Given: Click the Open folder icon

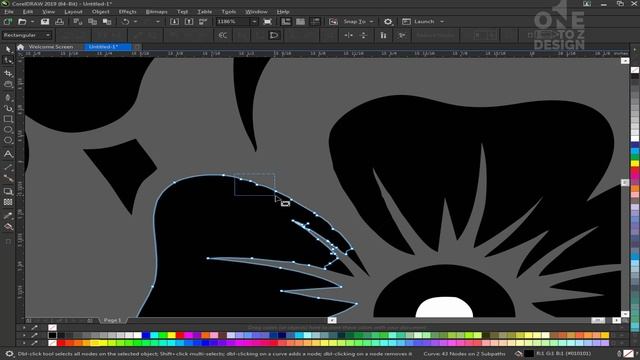Looking at the screenshot, I should [22, 22].
